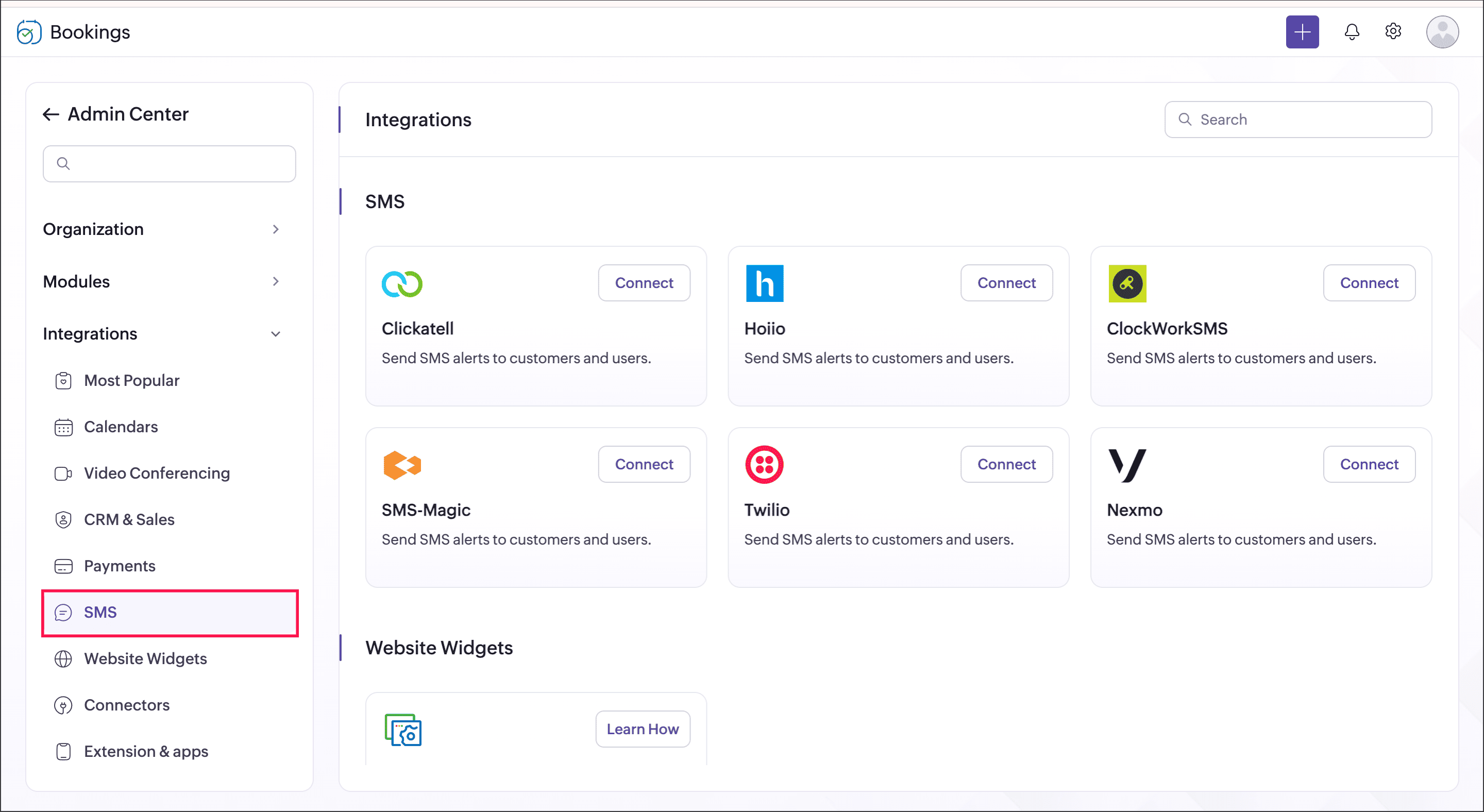1484x812 pixels.
Task: Open Website Widgets sidebar item
Action: pos(145,659)
